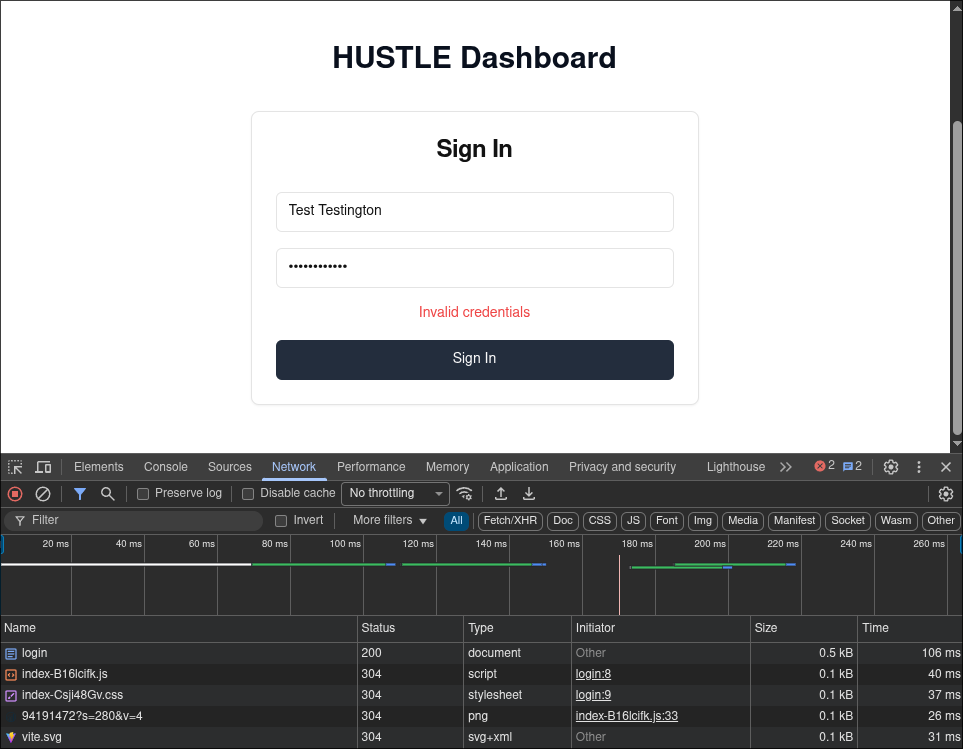Stop recording network log
Image resolution: width=963 pixels, height=749 pixels.
pyautogui.click(x=15, y=494)
